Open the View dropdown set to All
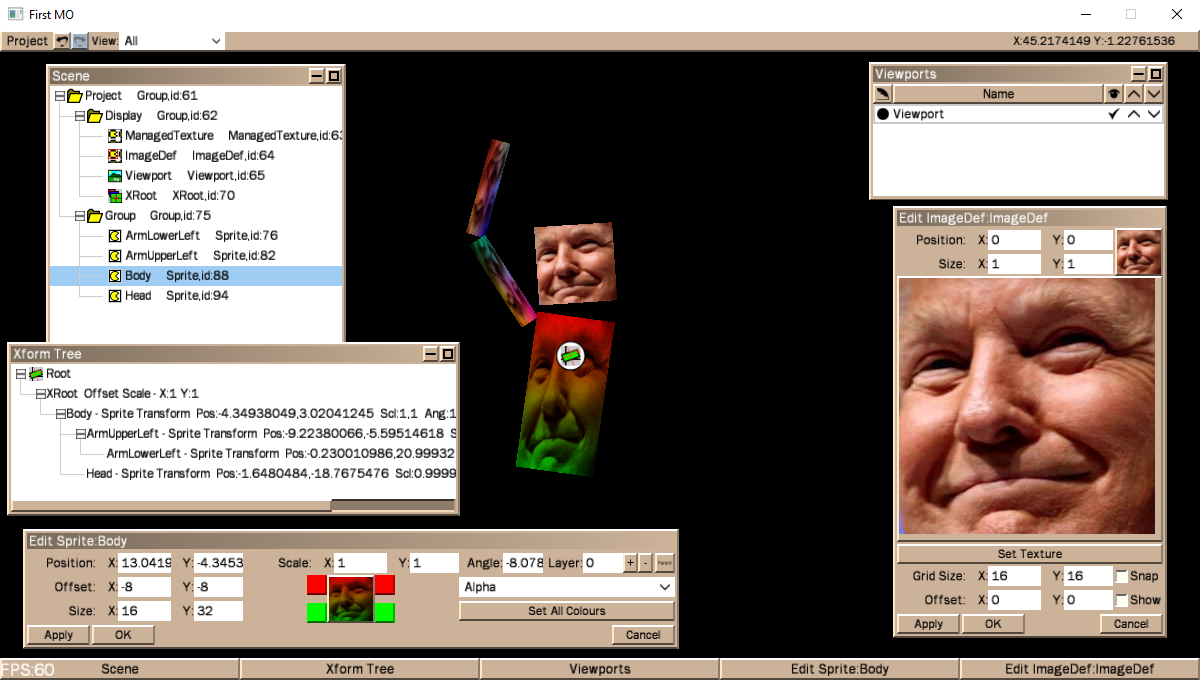This screenshot has height=680, width=1200. (x=172, y=41)
